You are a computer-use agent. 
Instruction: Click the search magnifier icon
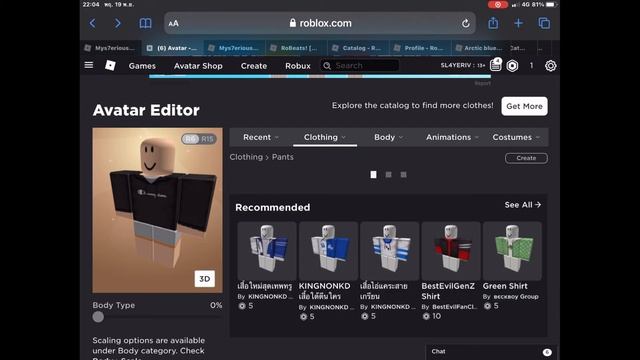[327, 65]
